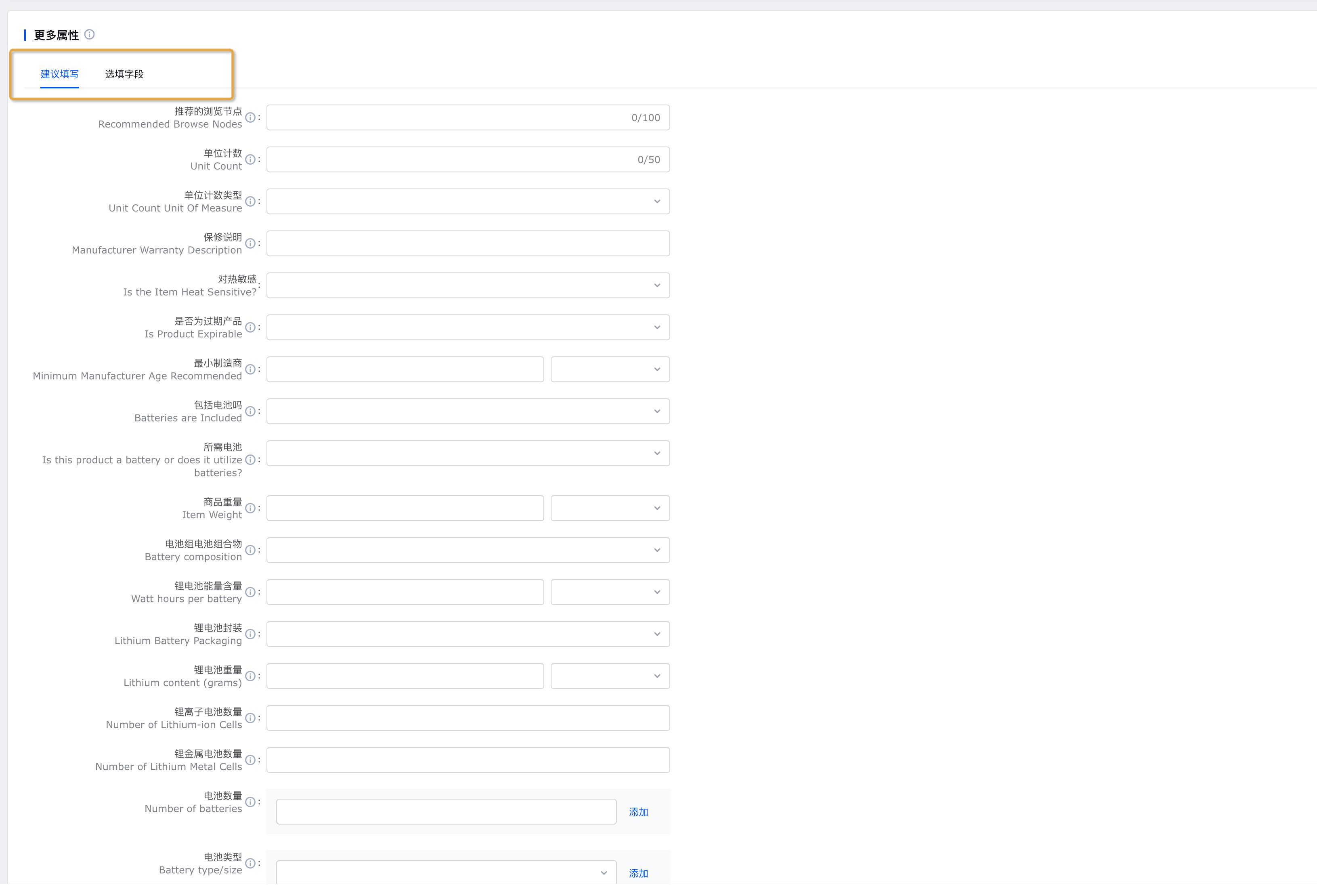1317x896 pixels.
Task: Switch to the 建议填写 tab
Action: (x=59, y=74)
